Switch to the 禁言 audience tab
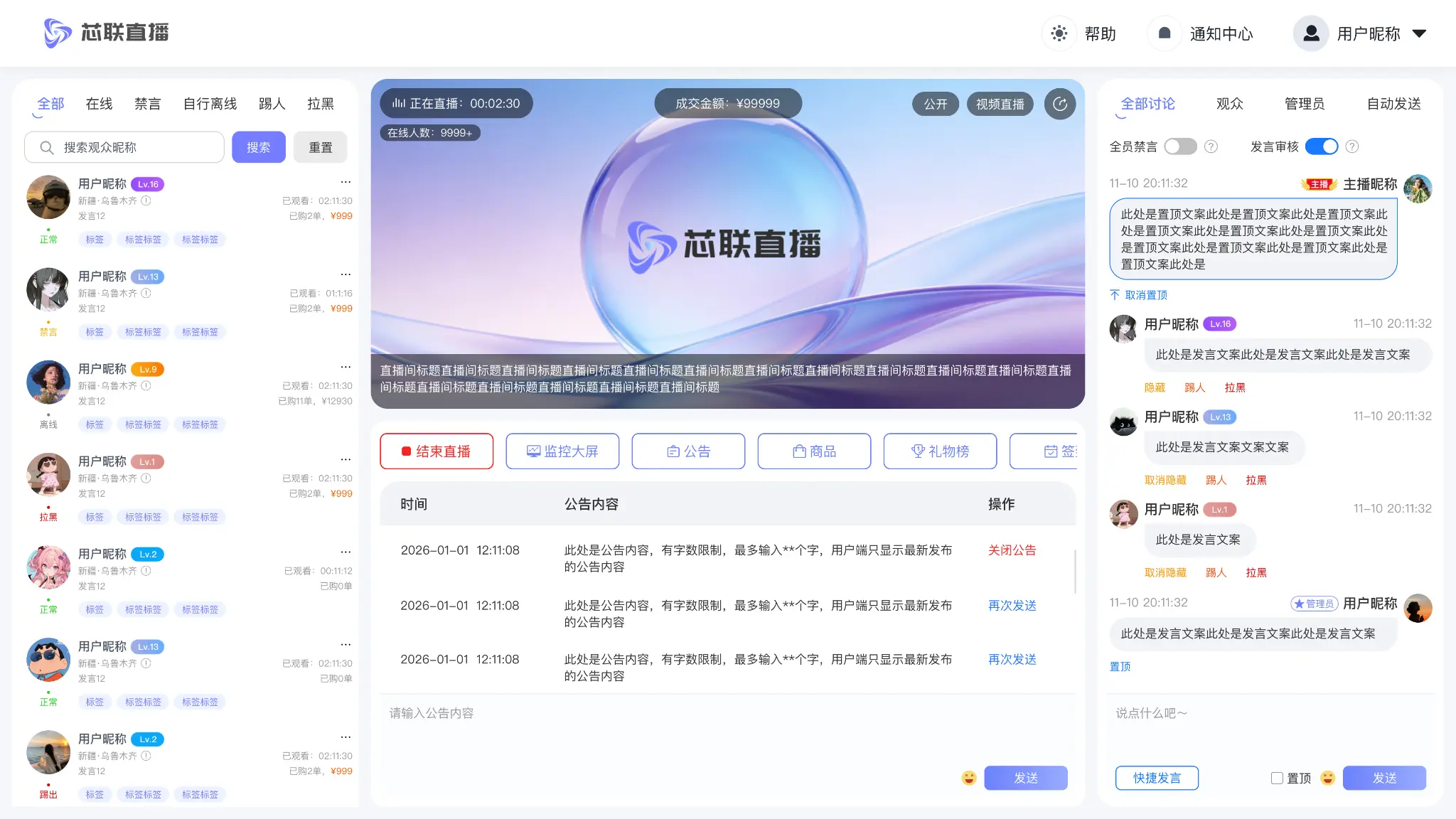Image resolution: width=1456 pixels, height=819 pixels. tap(148, 104)
